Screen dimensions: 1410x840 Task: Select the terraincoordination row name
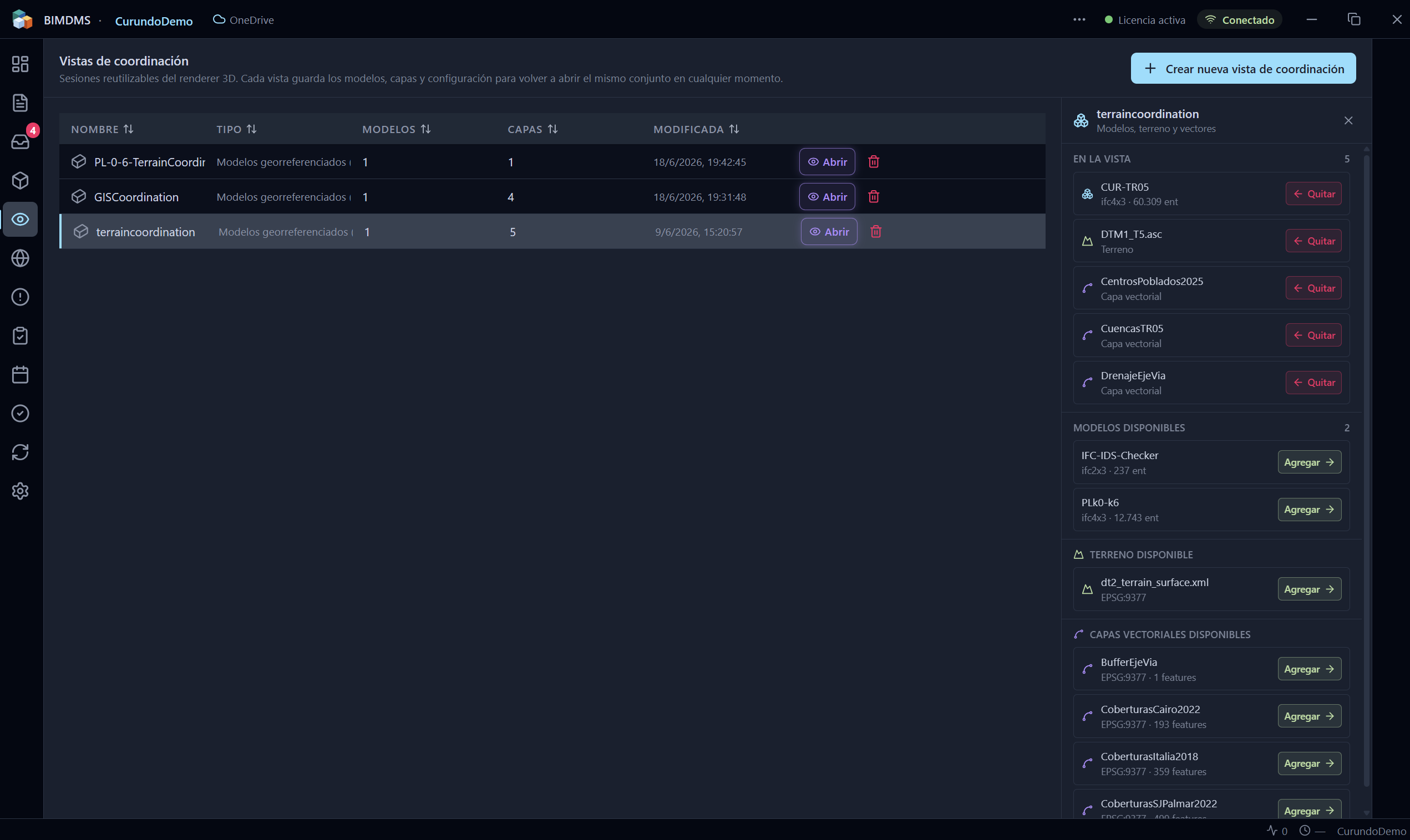(x=145, y=232)
